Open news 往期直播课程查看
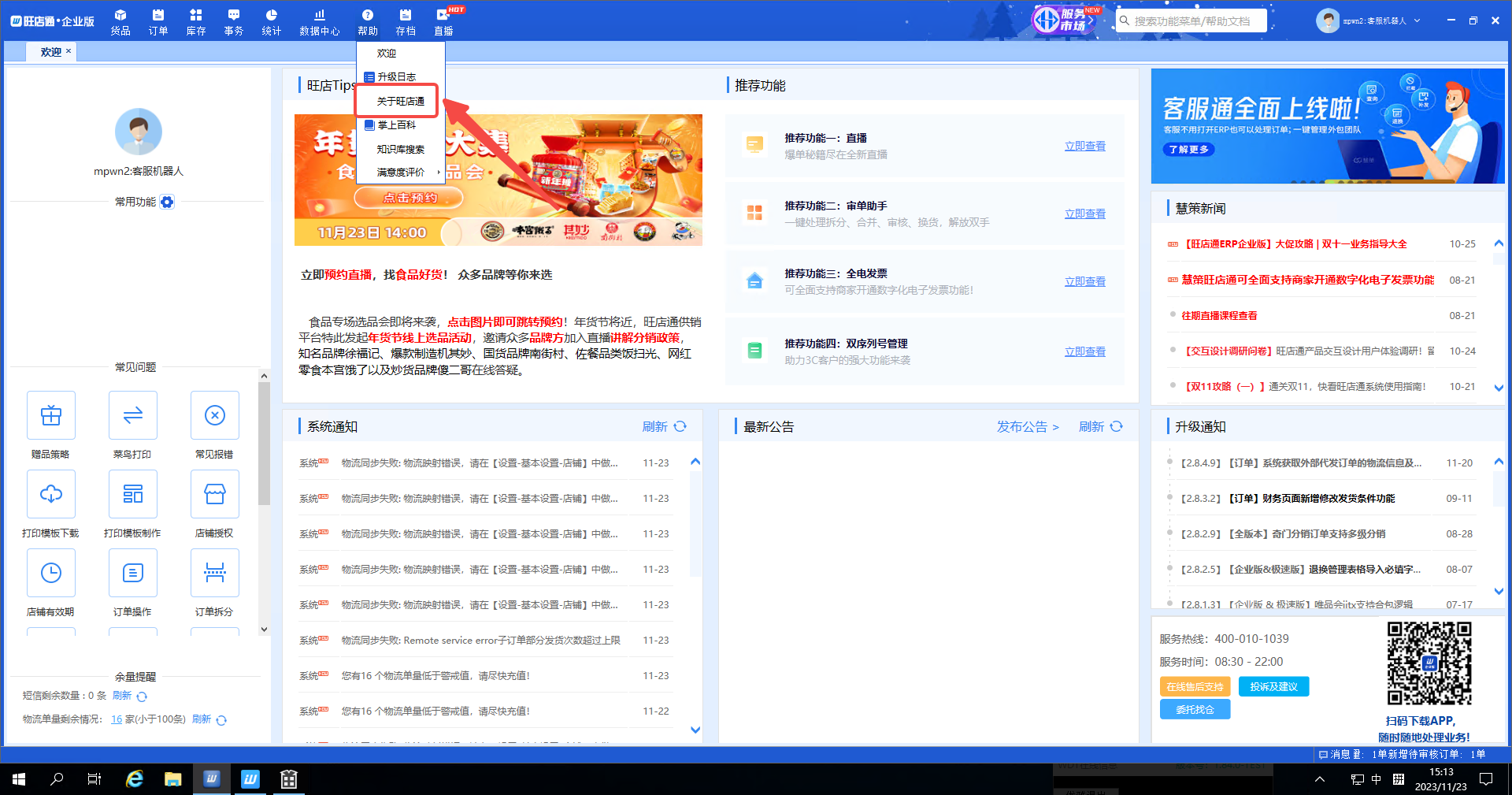The image size is (1512, 795). [x=1219, y=316]
